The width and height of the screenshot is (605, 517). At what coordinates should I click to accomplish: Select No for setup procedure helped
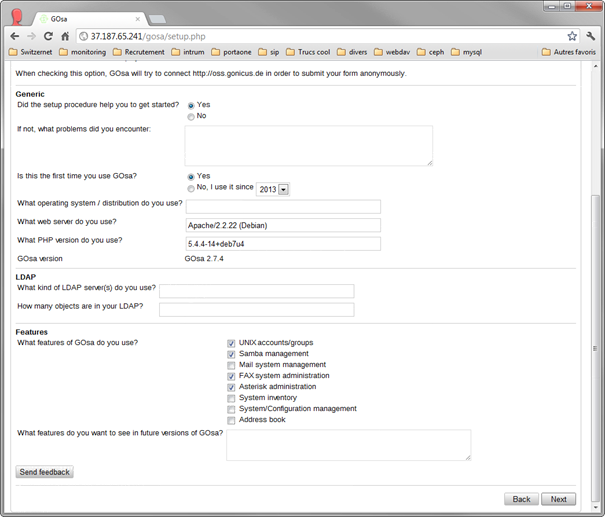[x=191, y=117]
